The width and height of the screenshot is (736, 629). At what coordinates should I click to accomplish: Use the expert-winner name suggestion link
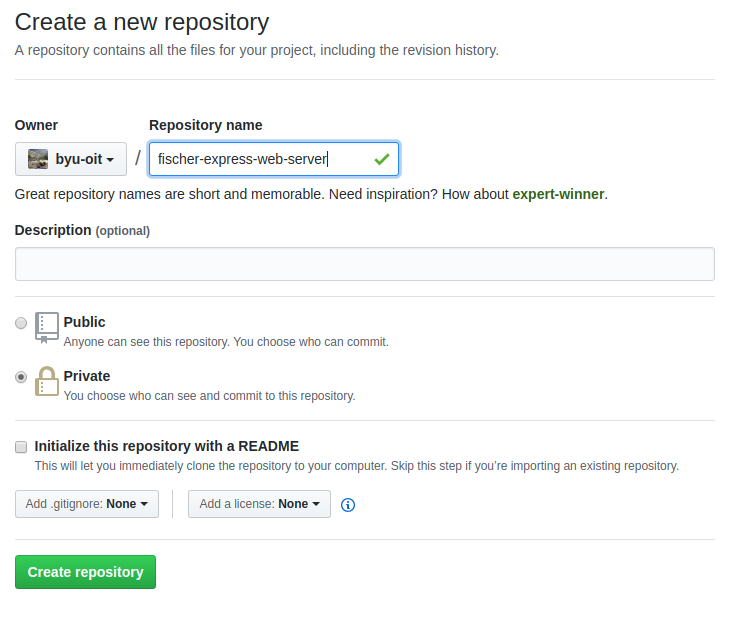click(x=558, y=194)
